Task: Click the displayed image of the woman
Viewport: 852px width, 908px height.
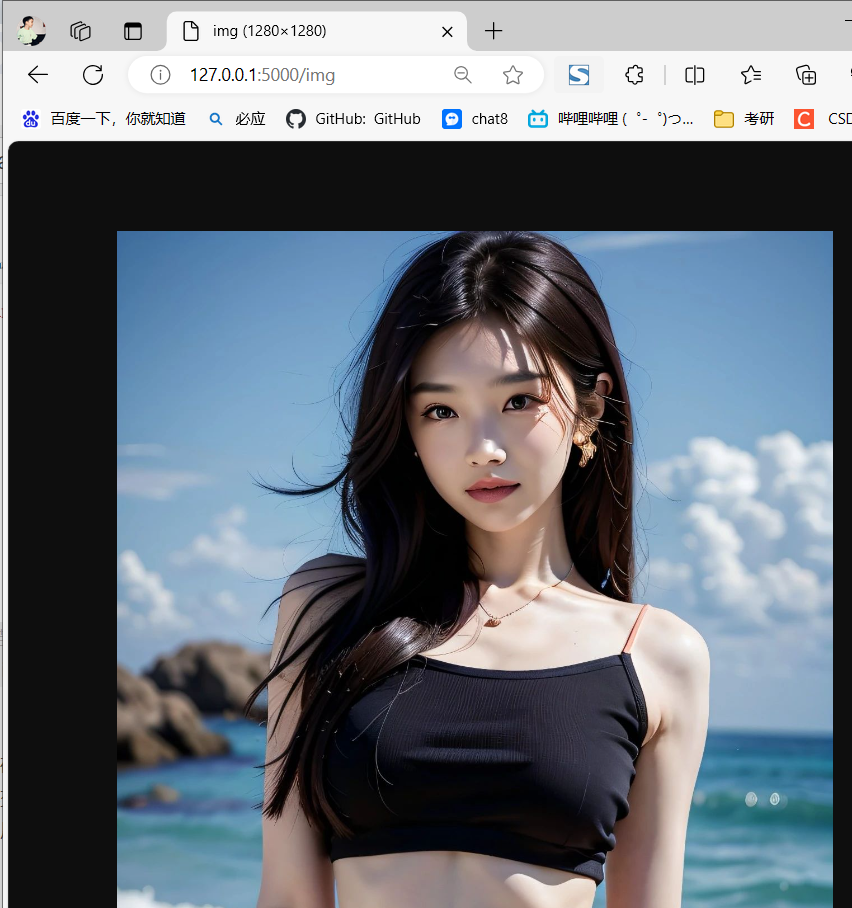Action: (475, 569)
